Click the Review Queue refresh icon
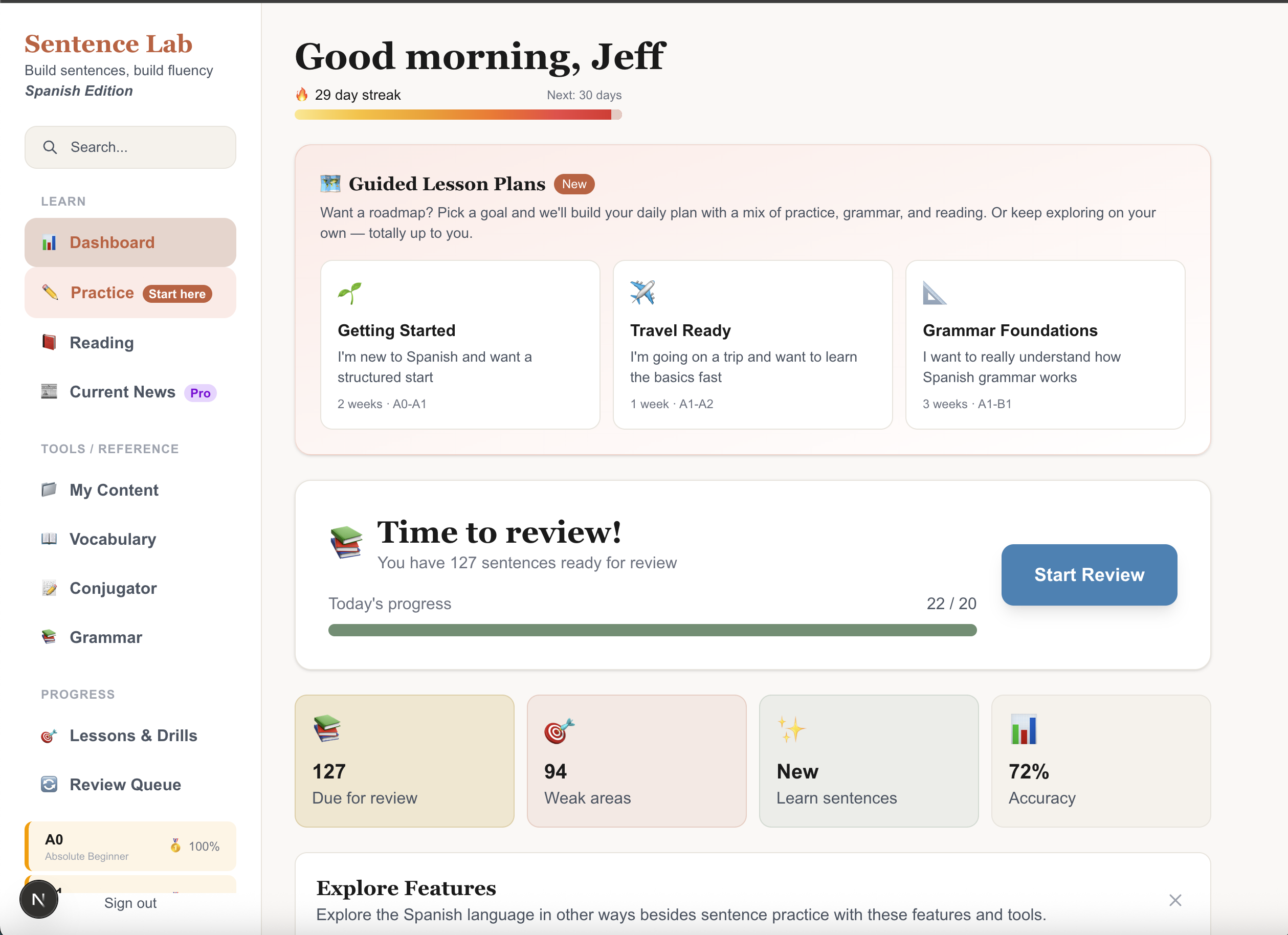This screenshot has width=1288, height=935. 50,785
